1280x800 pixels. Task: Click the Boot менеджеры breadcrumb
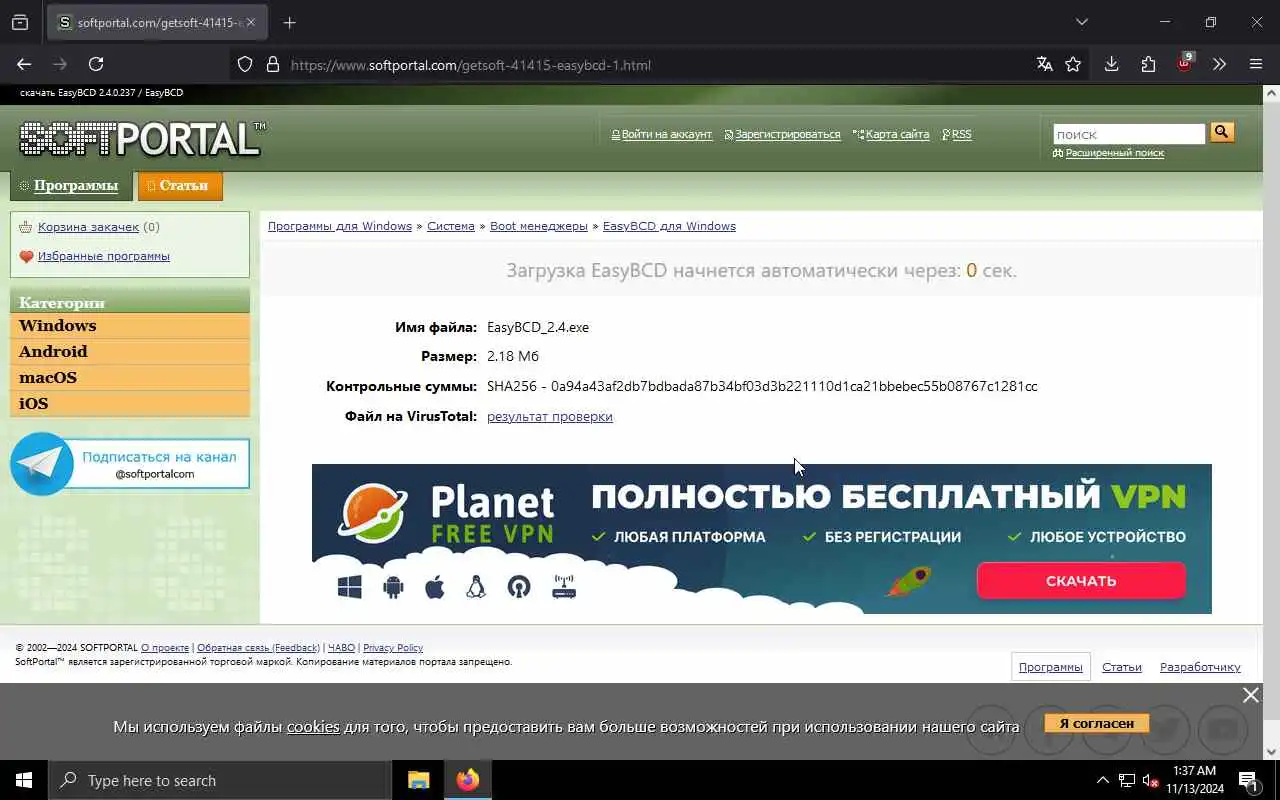[x=539, y=226]
